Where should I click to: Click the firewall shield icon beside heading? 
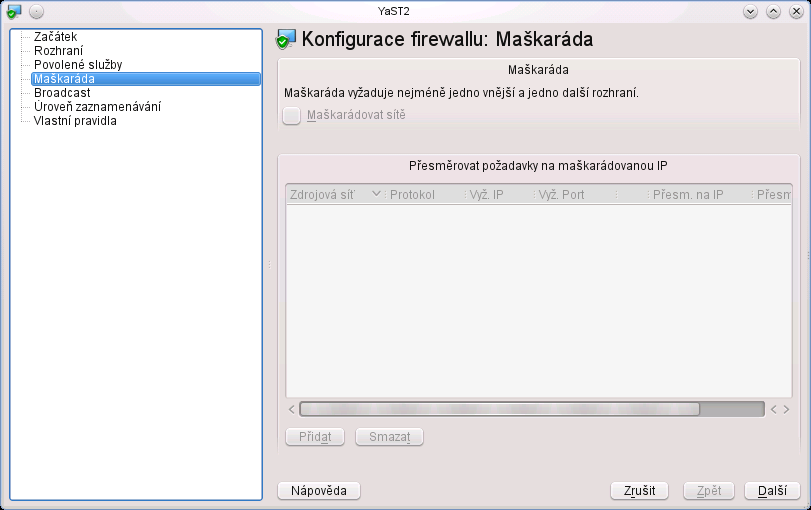click(x=286, y=40)
